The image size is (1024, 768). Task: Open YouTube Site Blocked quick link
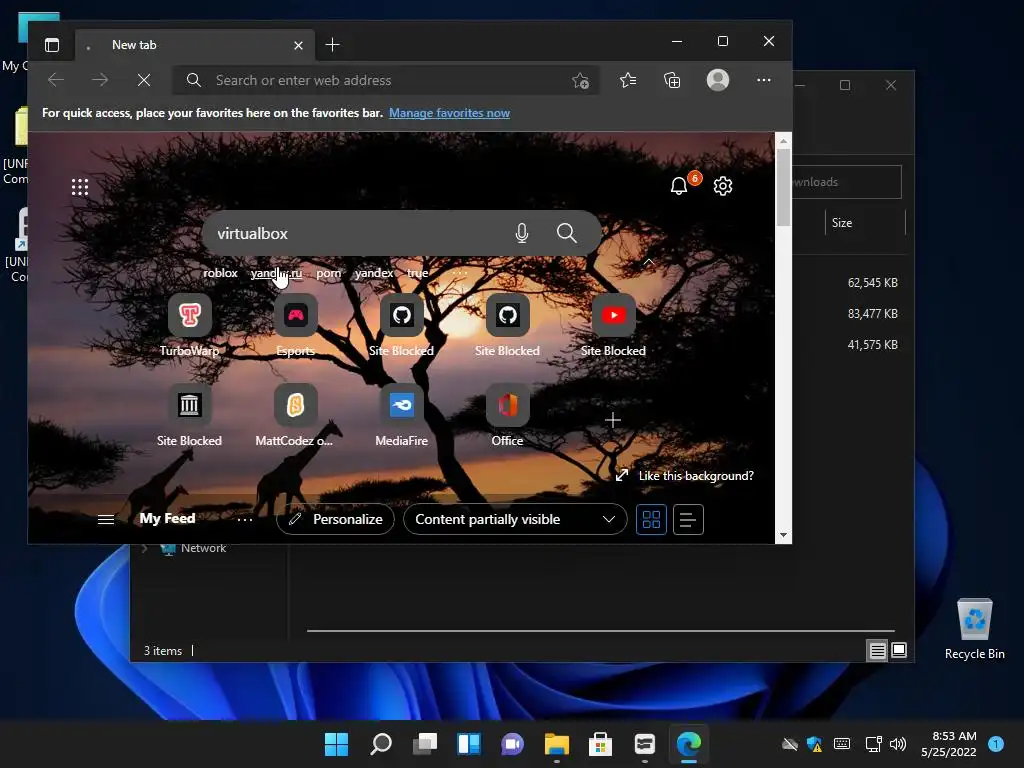[x=613, y=326]
